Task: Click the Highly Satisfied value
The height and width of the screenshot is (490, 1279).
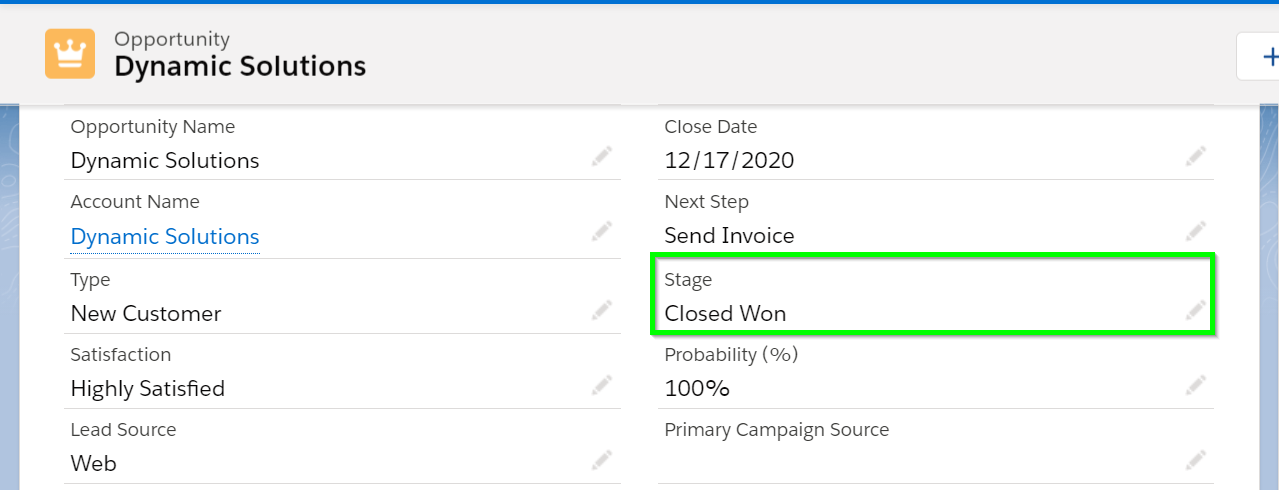Action: pos(147,389)
